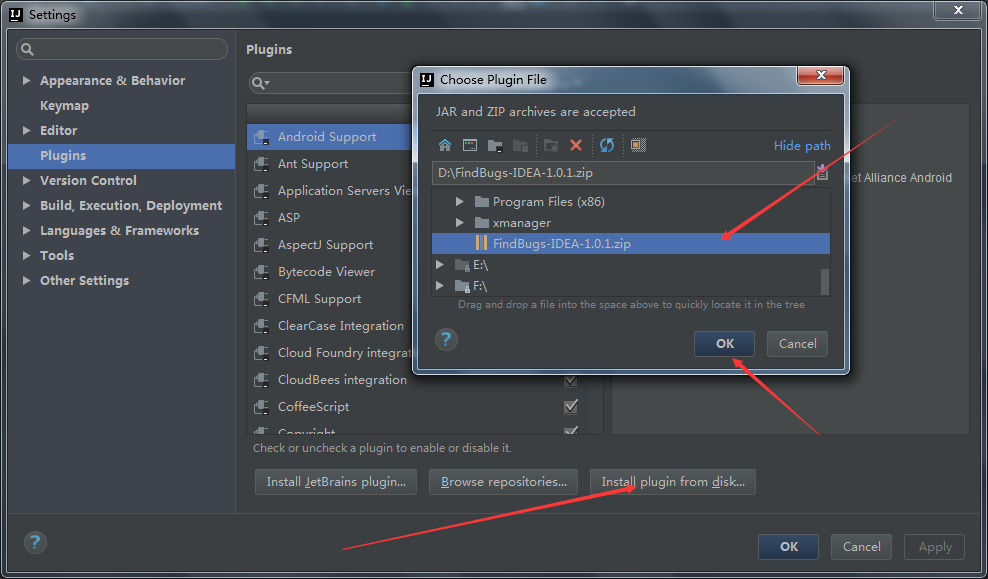
Task: Expand Languages & Frameworks settings
Action: pyautogui.click(x=26, y=231)
